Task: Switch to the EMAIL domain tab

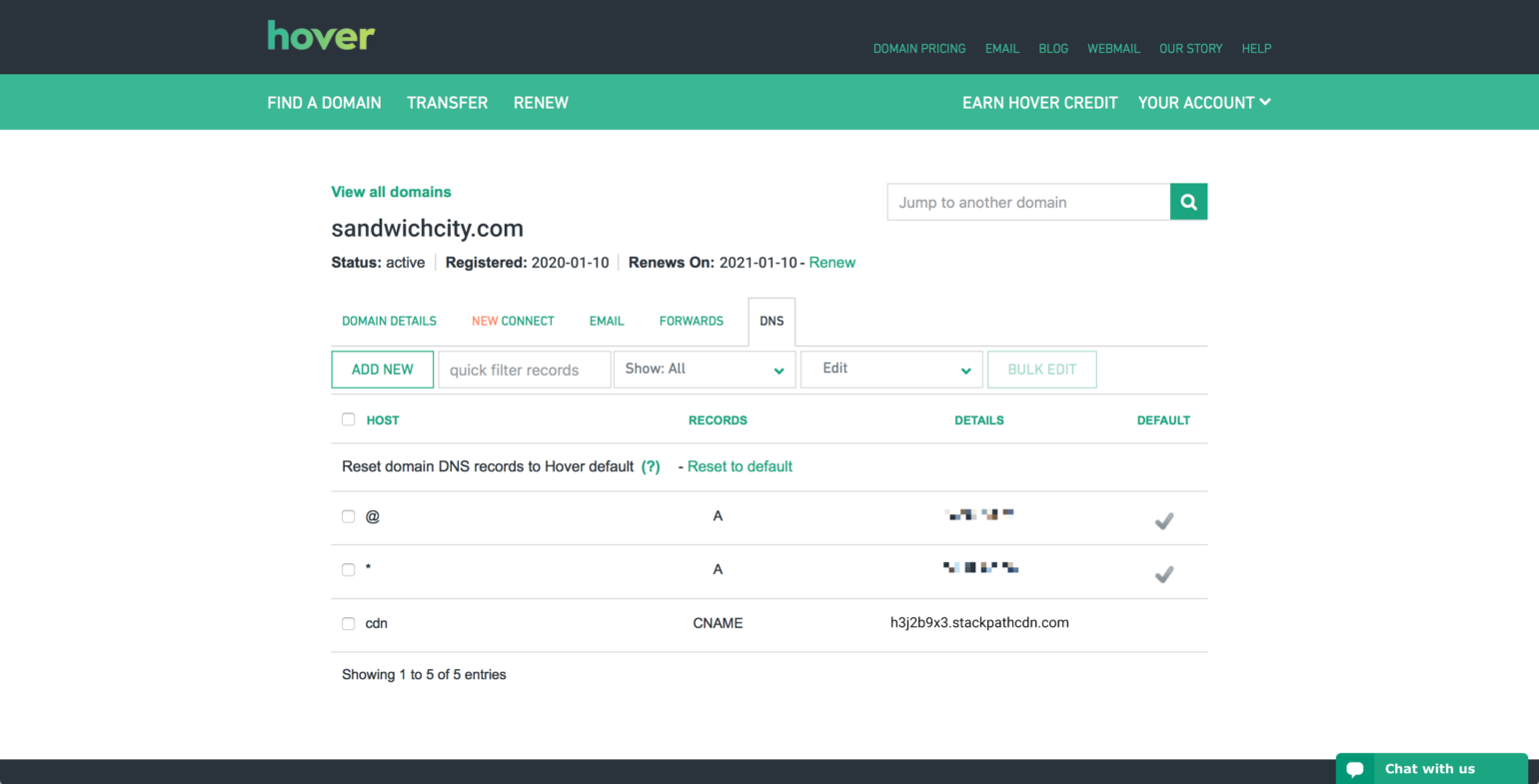Action: click(607, 321)
